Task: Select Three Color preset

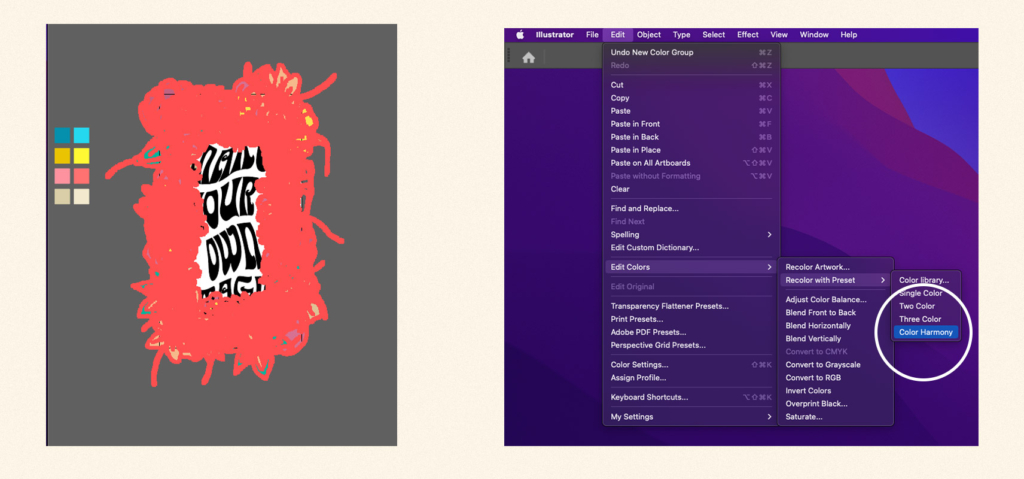Action: [x=925, y=320]
